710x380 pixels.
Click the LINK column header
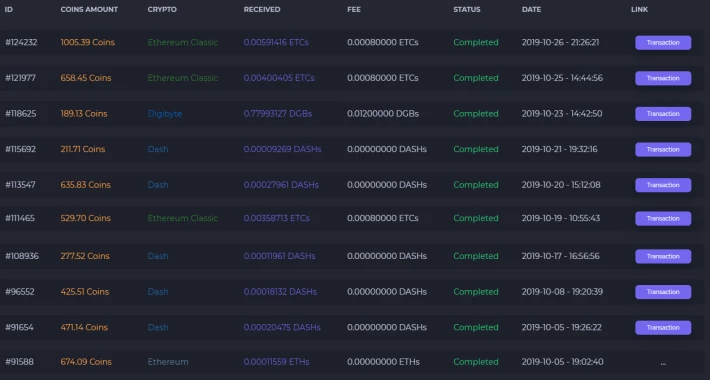click(x=639, y=10)
